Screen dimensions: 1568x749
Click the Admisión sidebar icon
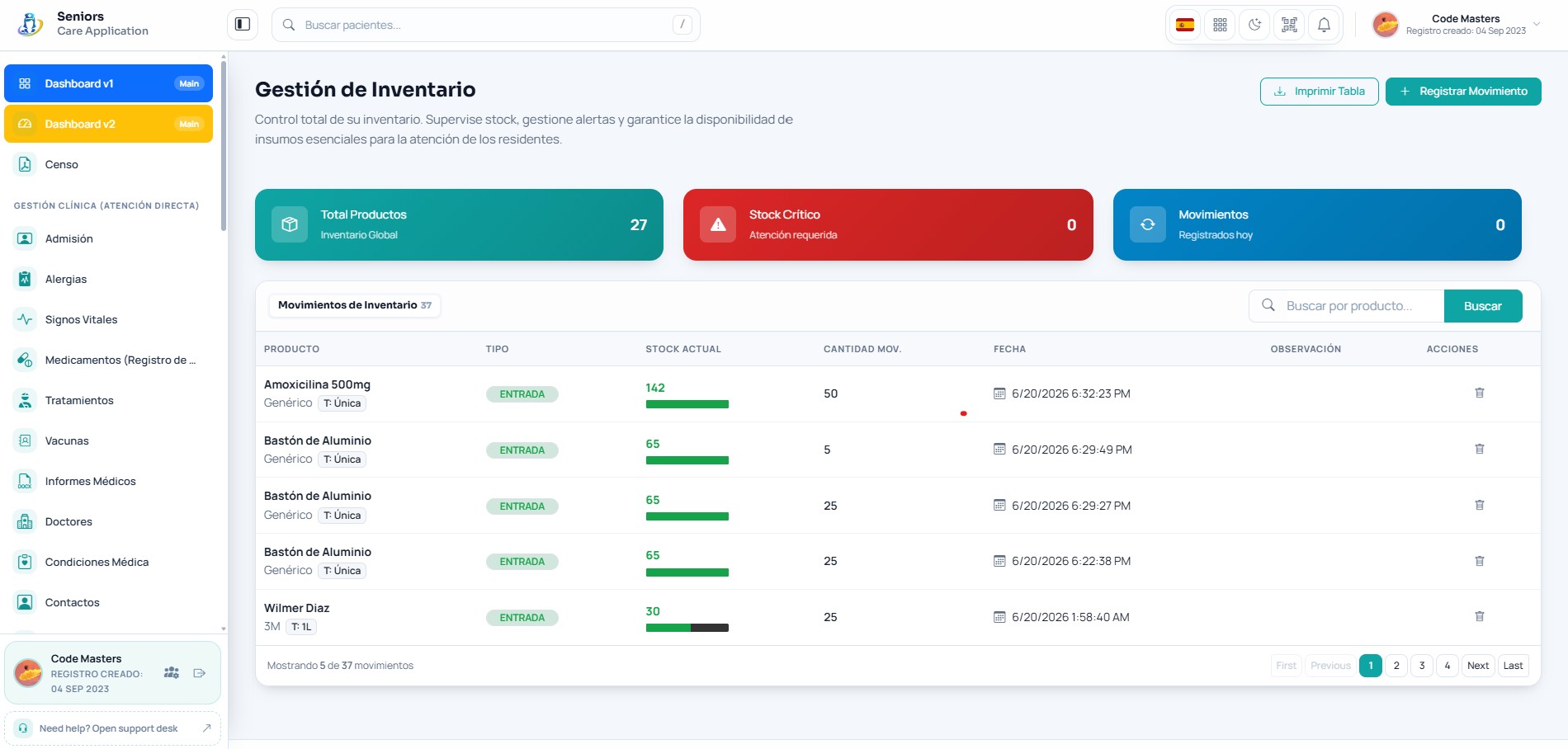click(x=25, y=238)
